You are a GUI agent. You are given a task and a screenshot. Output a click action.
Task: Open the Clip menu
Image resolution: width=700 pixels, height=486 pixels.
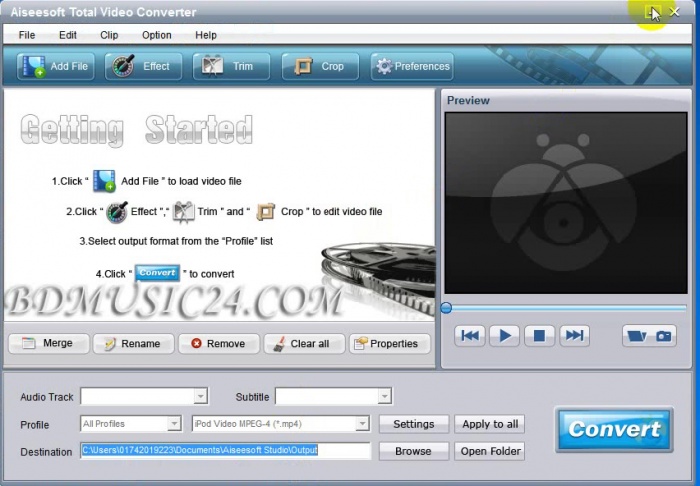[x=109, y=35]
